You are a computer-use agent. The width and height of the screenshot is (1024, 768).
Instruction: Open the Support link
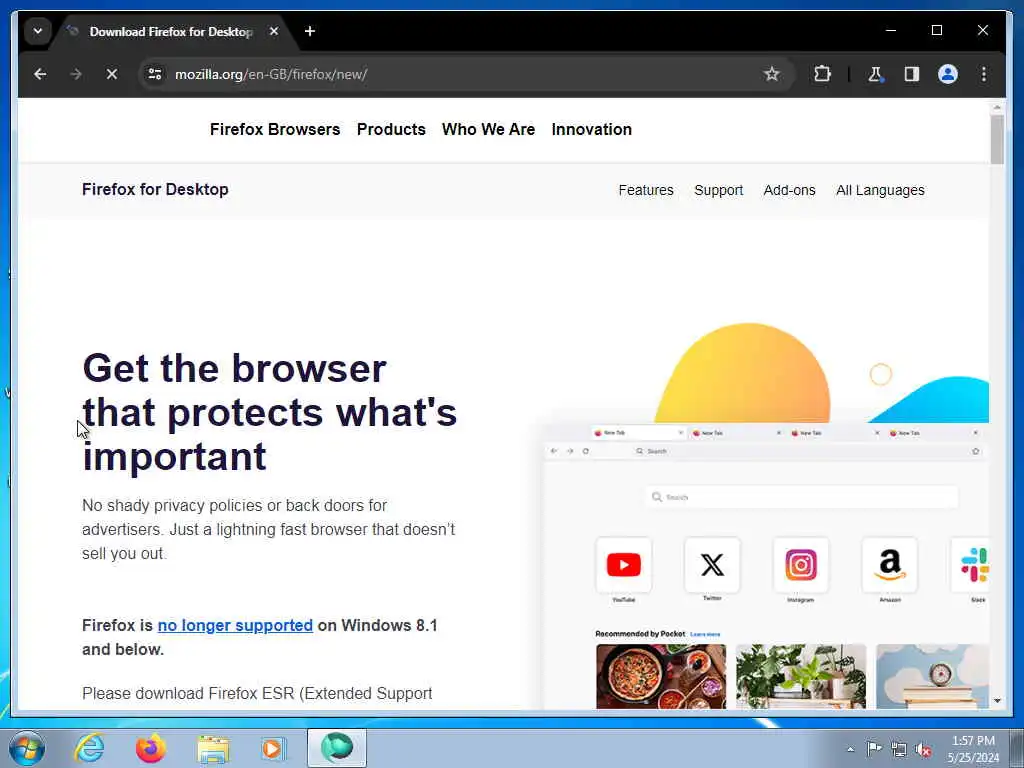click(718, 190)
